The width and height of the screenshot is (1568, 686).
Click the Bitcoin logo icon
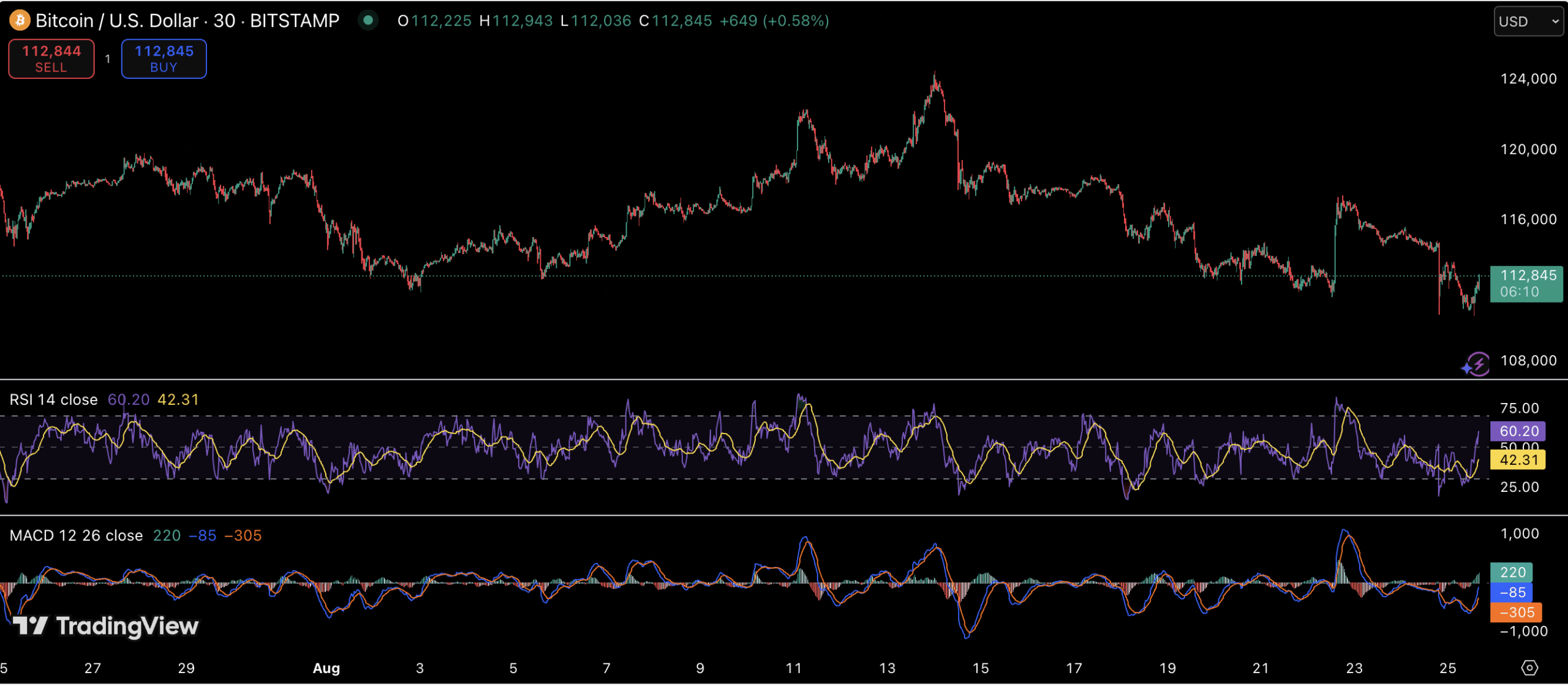pos(20,21)
